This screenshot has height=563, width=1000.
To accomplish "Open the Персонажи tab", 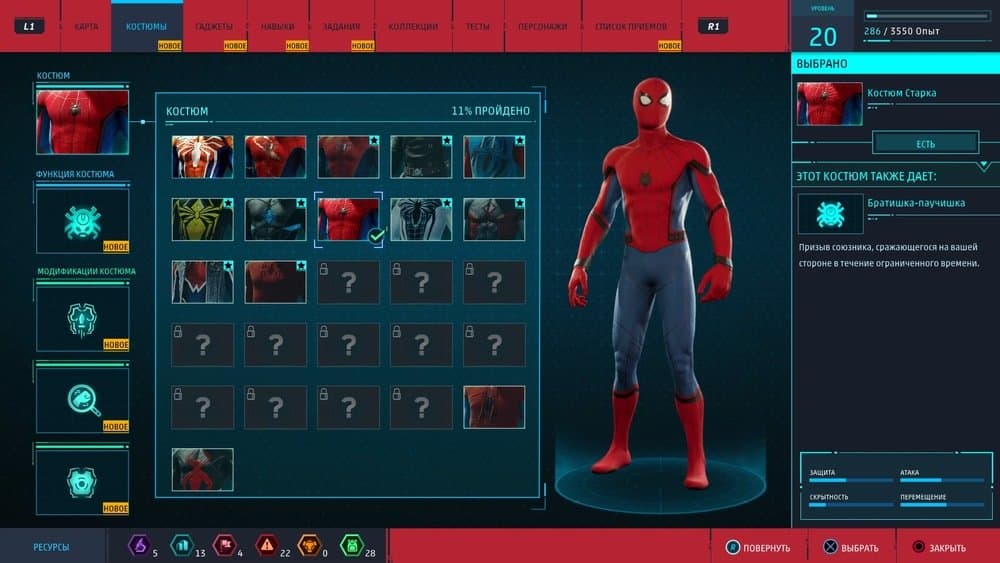I will (542, 26).
